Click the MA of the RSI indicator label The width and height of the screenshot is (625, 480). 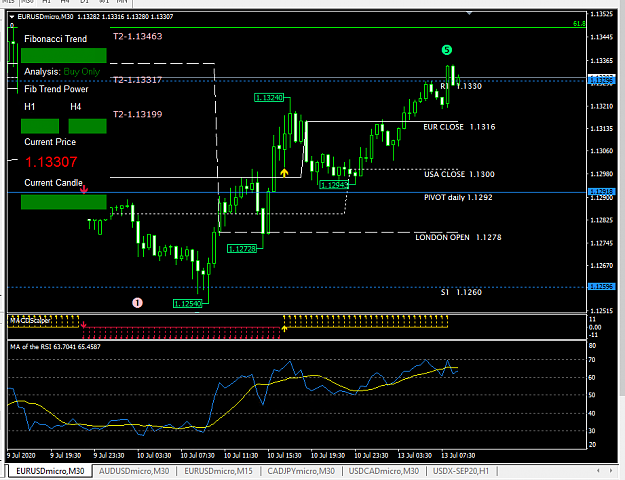[x=55, y=347]
